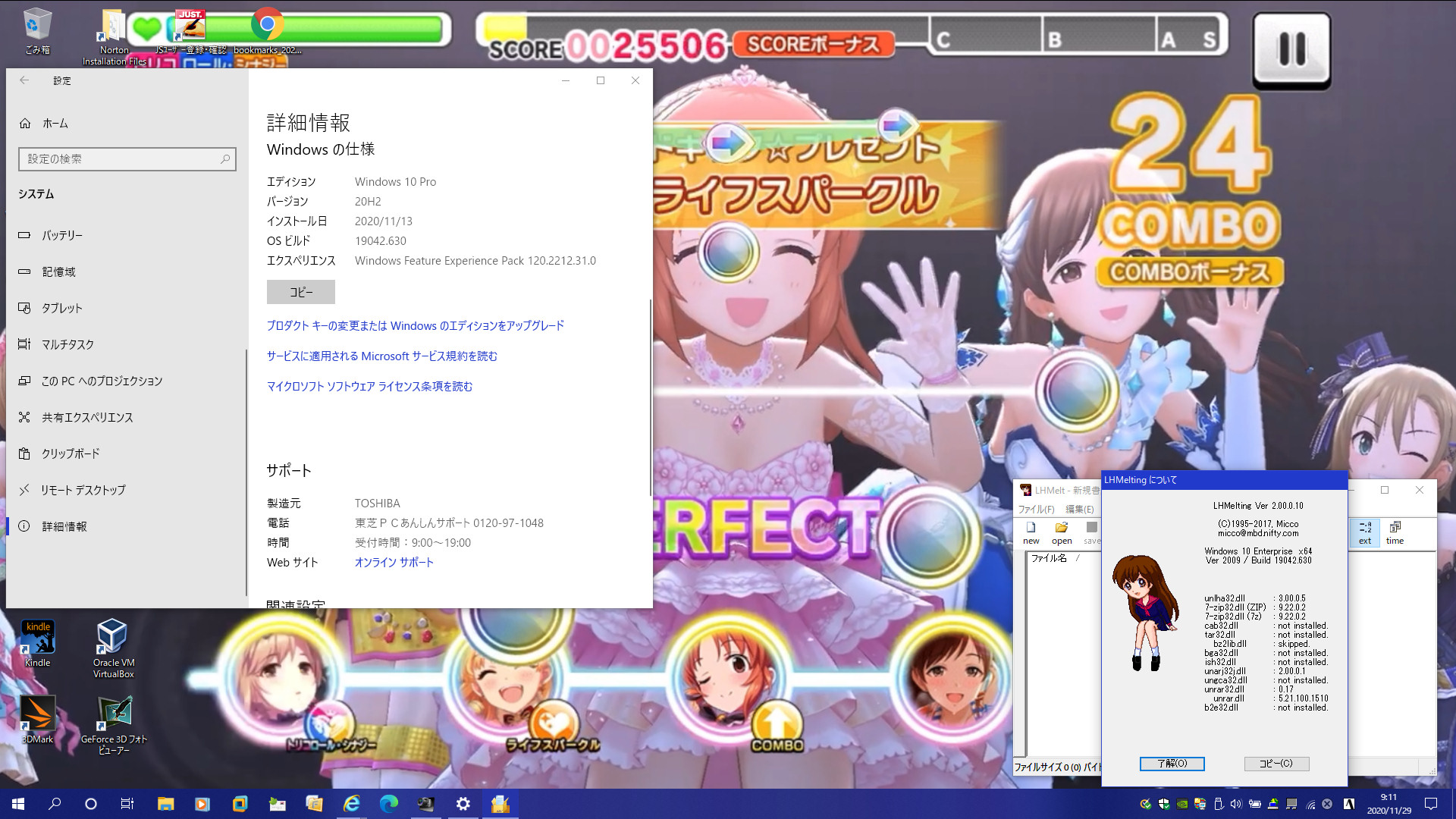
Task: Open the bookmarks Chrome desktop file
Action: click(267, 31)
